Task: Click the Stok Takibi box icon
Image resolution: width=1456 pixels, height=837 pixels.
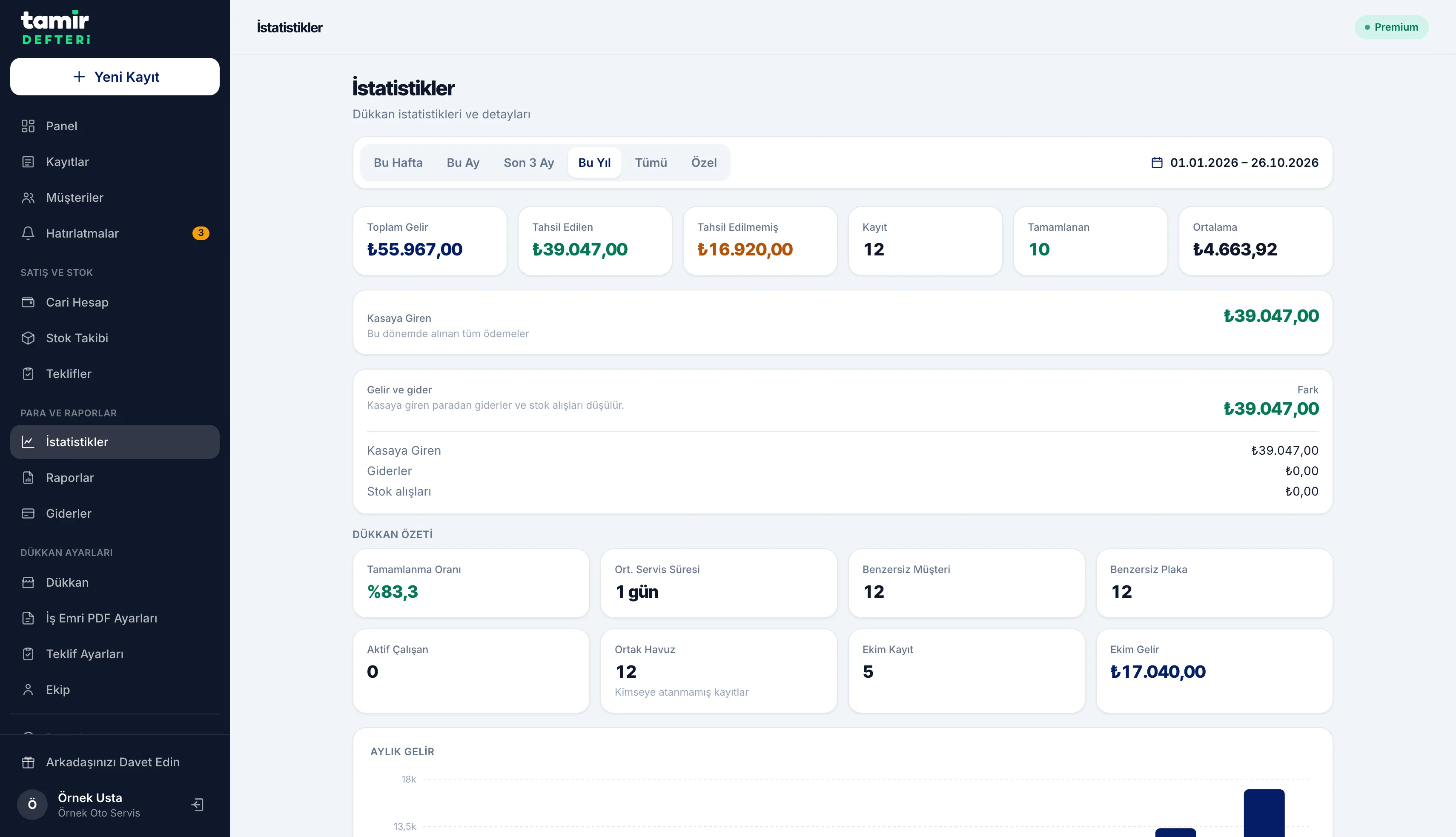Action: [x=28, y=338]
